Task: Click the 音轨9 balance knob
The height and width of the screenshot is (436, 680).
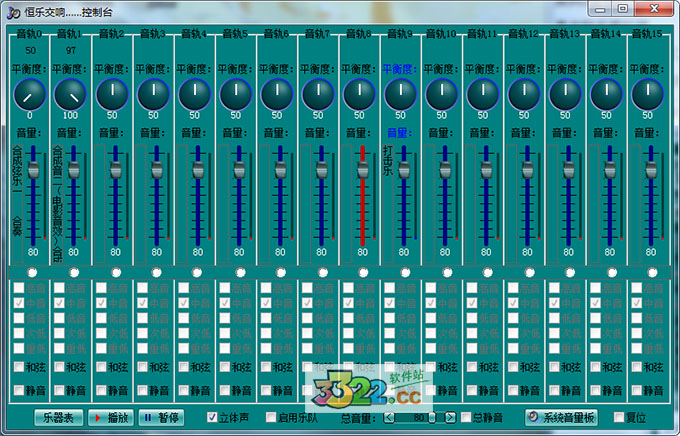Action: (400, 94)
